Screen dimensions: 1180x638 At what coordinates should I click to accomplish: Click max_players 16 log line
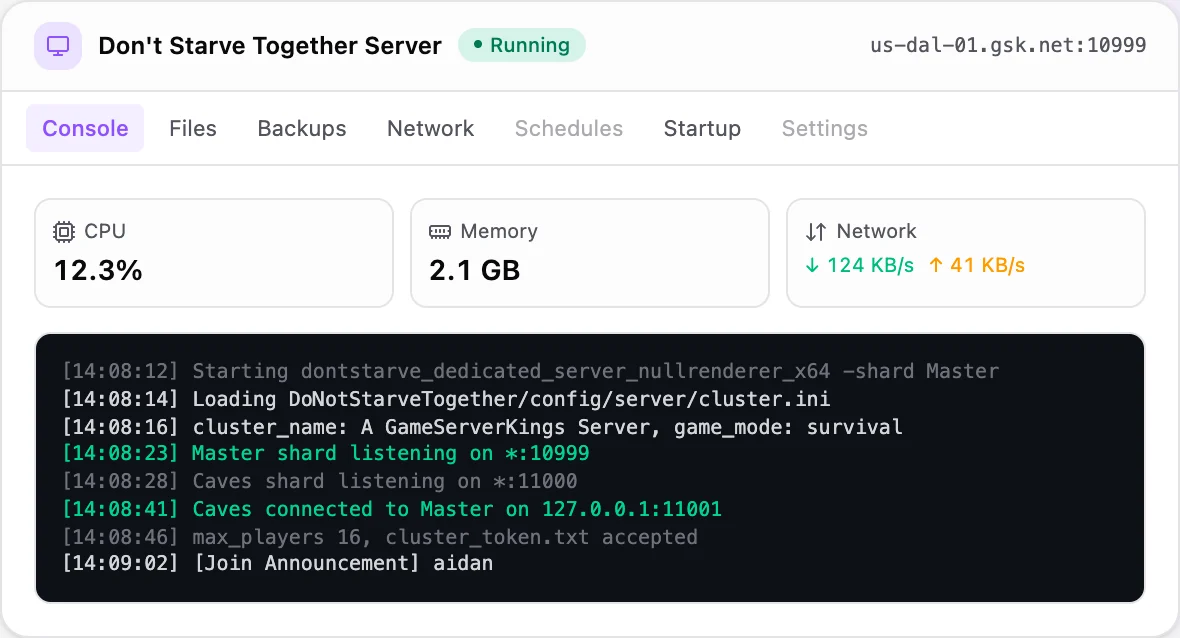pos(380,536)
